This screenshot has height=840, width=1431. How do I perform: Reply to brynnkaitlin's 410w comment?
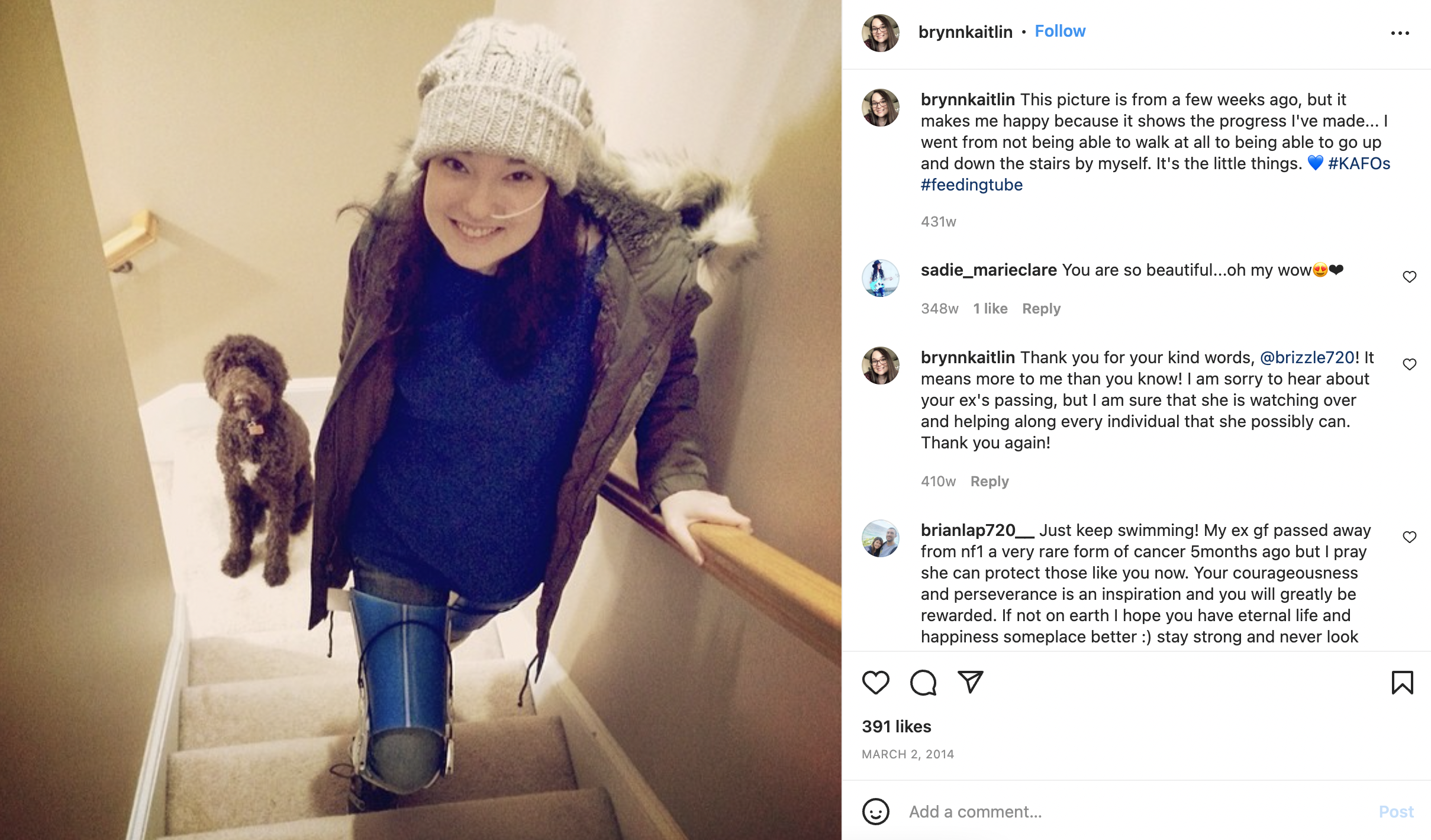[989, 482]
